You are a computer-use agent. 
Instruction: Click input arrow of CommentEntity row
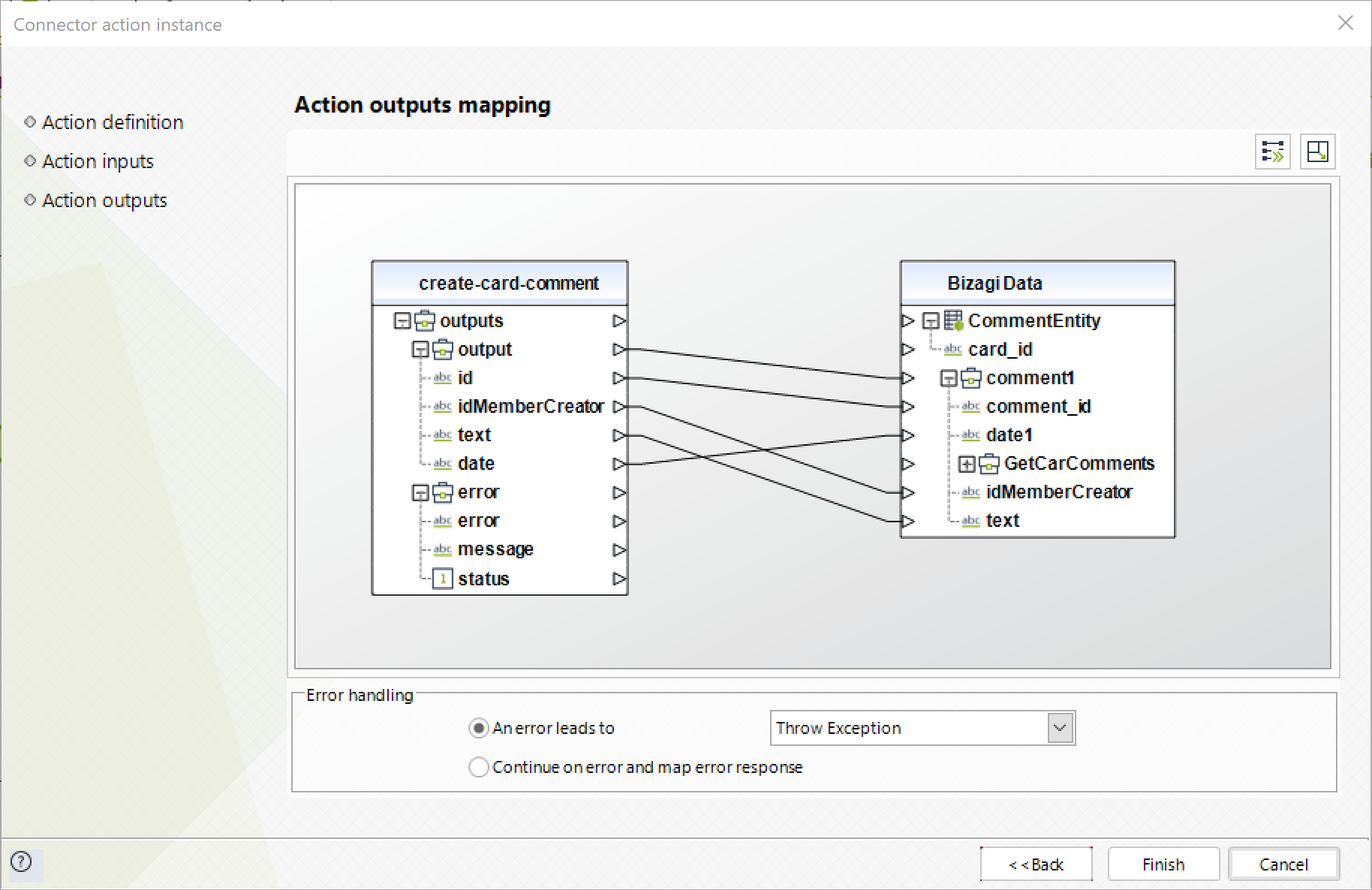pyautogui.click(x=908, y=320)
